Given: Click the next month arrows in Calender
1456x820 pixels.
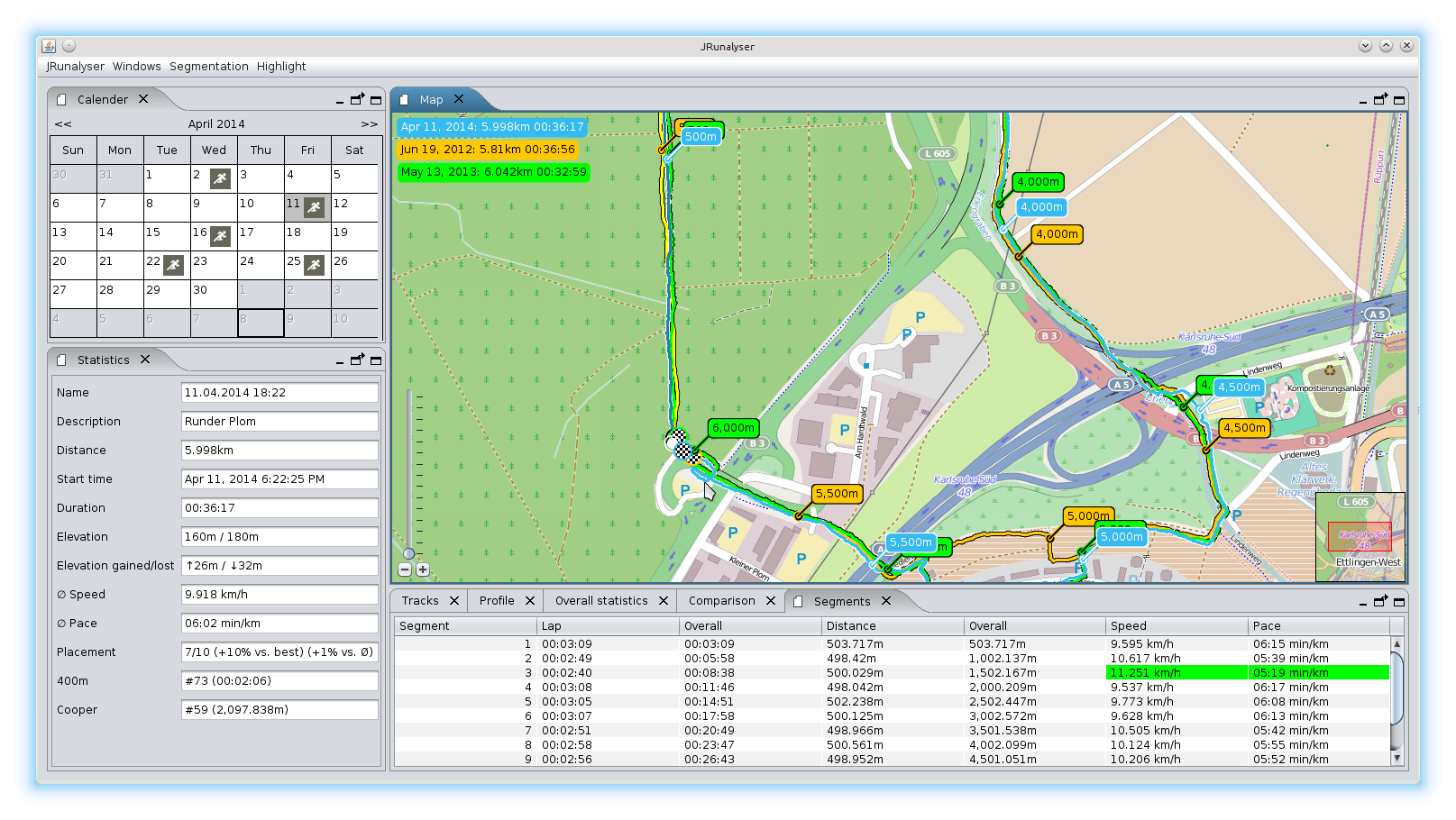Looking at the screenshot, I should tap(369, 123).
